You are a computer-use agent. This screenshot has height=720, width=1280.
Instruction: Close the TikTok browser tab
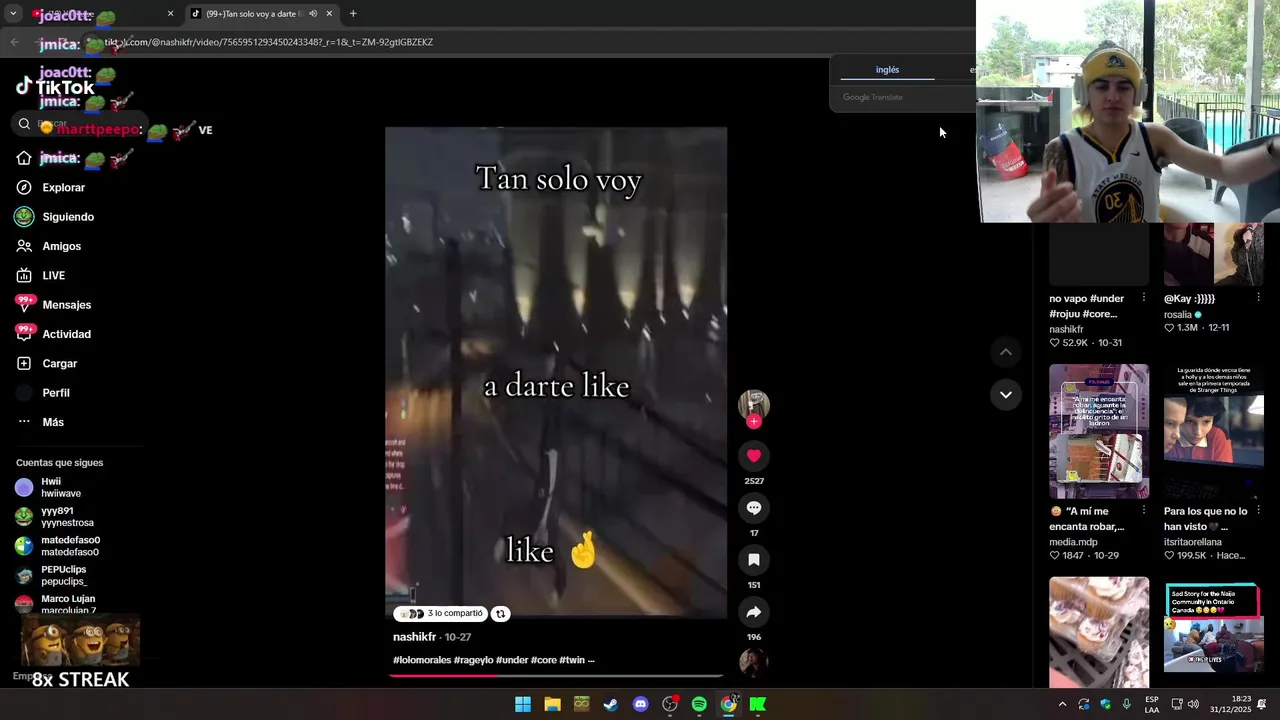point(329,14)
